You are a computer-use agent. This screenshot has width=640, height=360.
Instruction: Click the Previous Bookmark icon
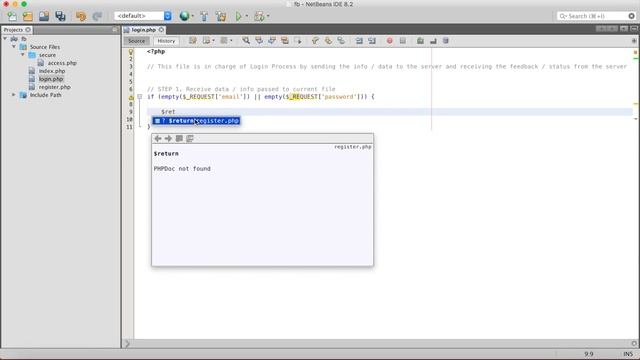point(315,40)
